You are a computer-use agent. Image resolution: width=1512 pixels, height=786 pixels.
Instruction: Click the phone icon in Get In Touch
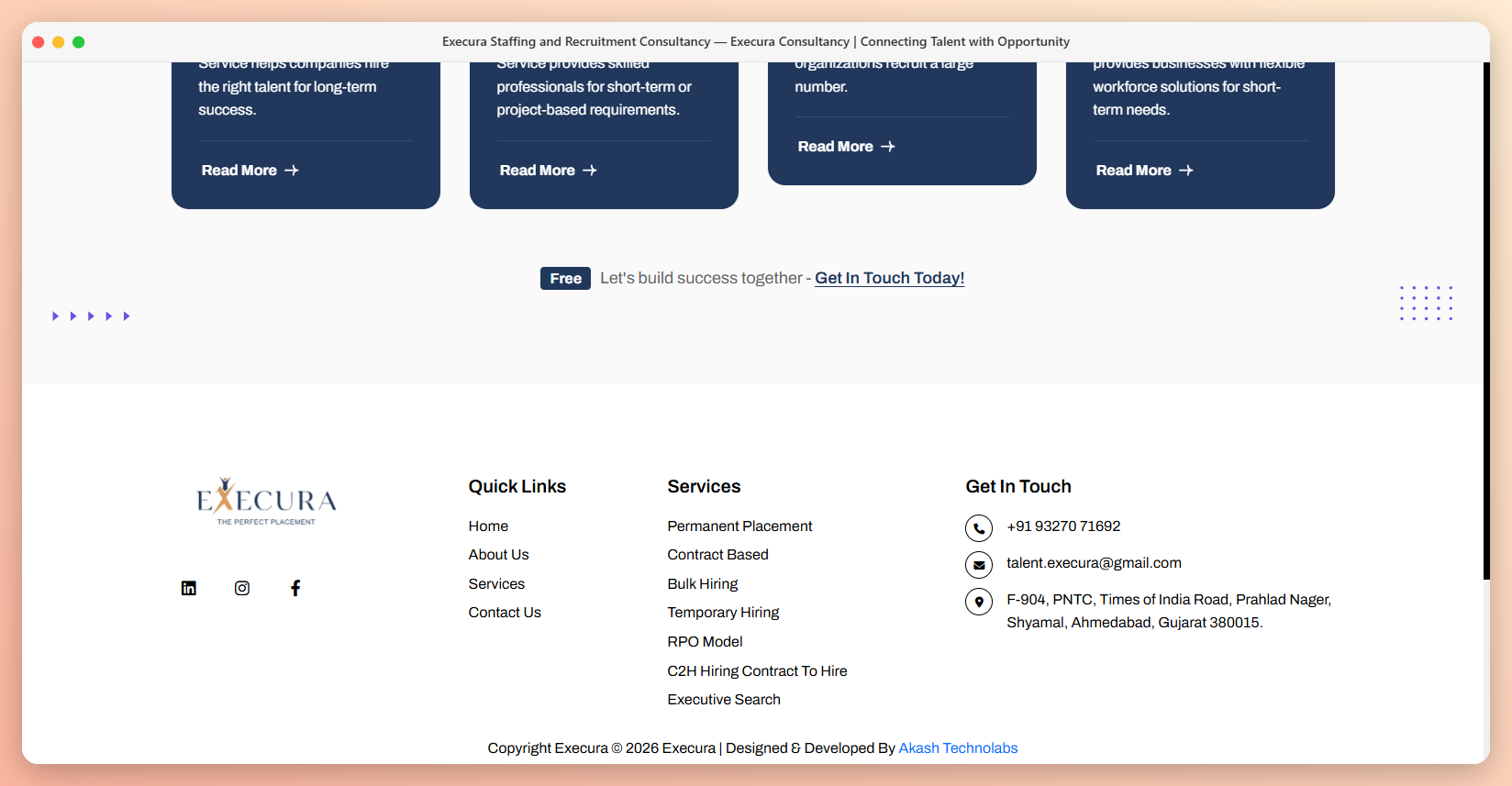(979, 528)
